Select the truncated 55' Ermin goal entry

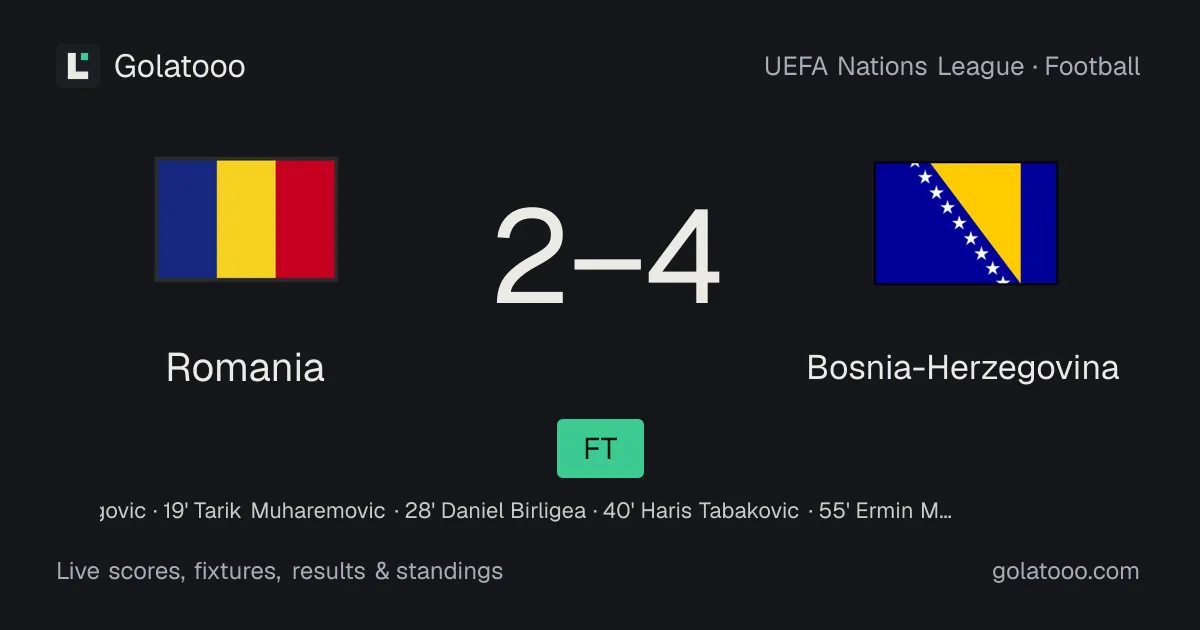(x=885, y=511)
